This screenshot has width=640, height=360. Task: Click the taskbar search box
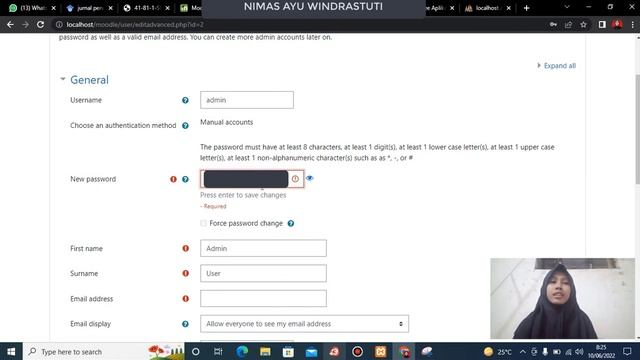click(104, 351)
